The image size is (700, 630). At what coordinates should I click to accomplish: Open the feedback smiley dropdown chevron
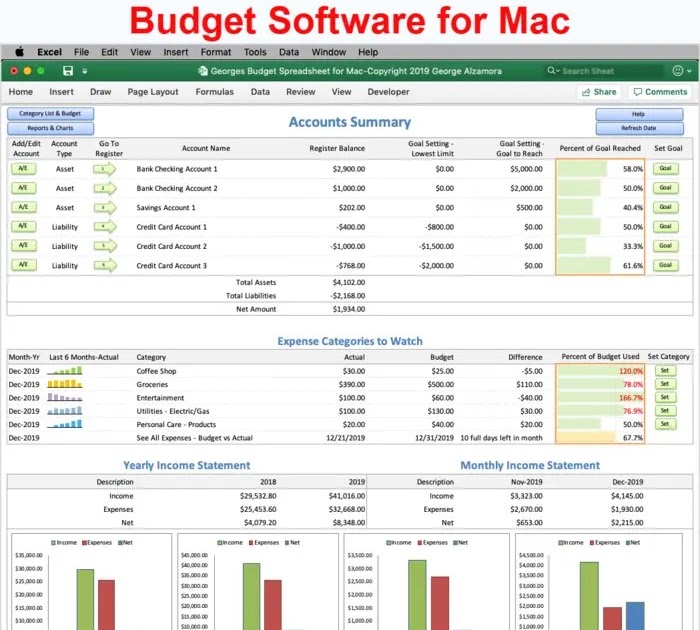pos(689,71)
